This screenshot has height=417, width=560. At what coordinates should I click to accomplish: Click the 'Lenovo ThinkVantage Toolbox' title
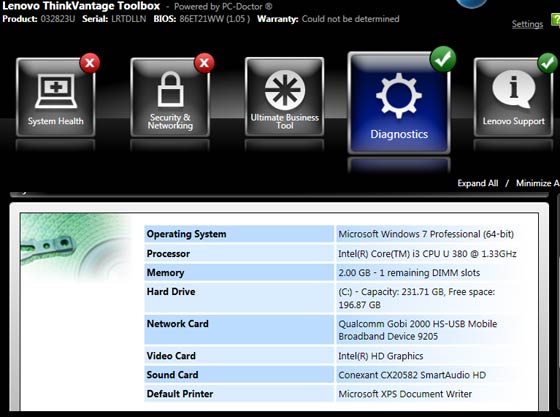(81, 6)
